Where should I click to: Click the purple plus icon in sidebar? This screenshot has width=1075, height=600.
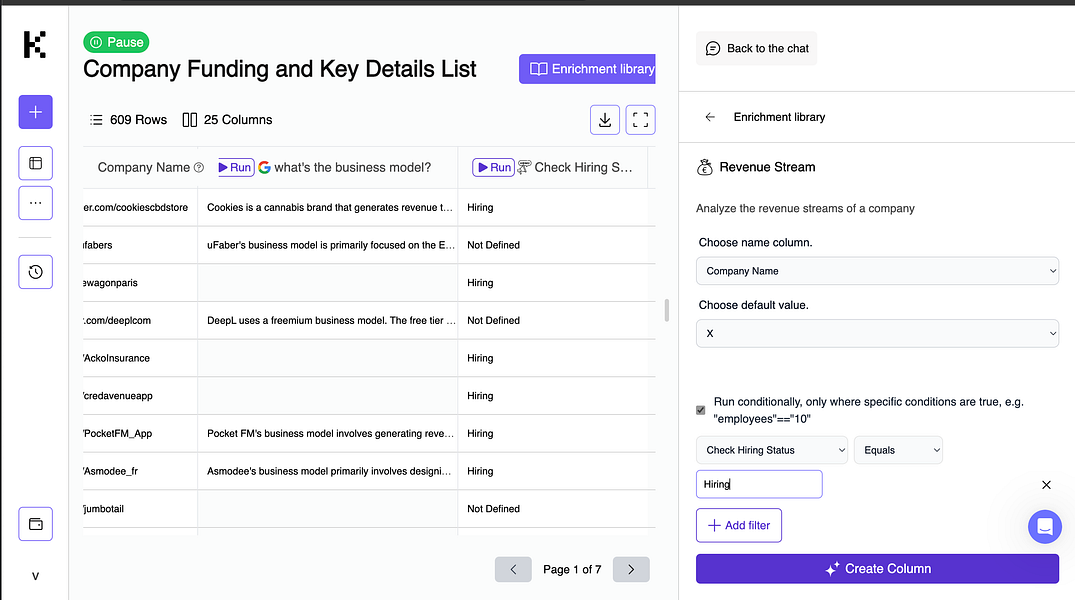point(35,112)
